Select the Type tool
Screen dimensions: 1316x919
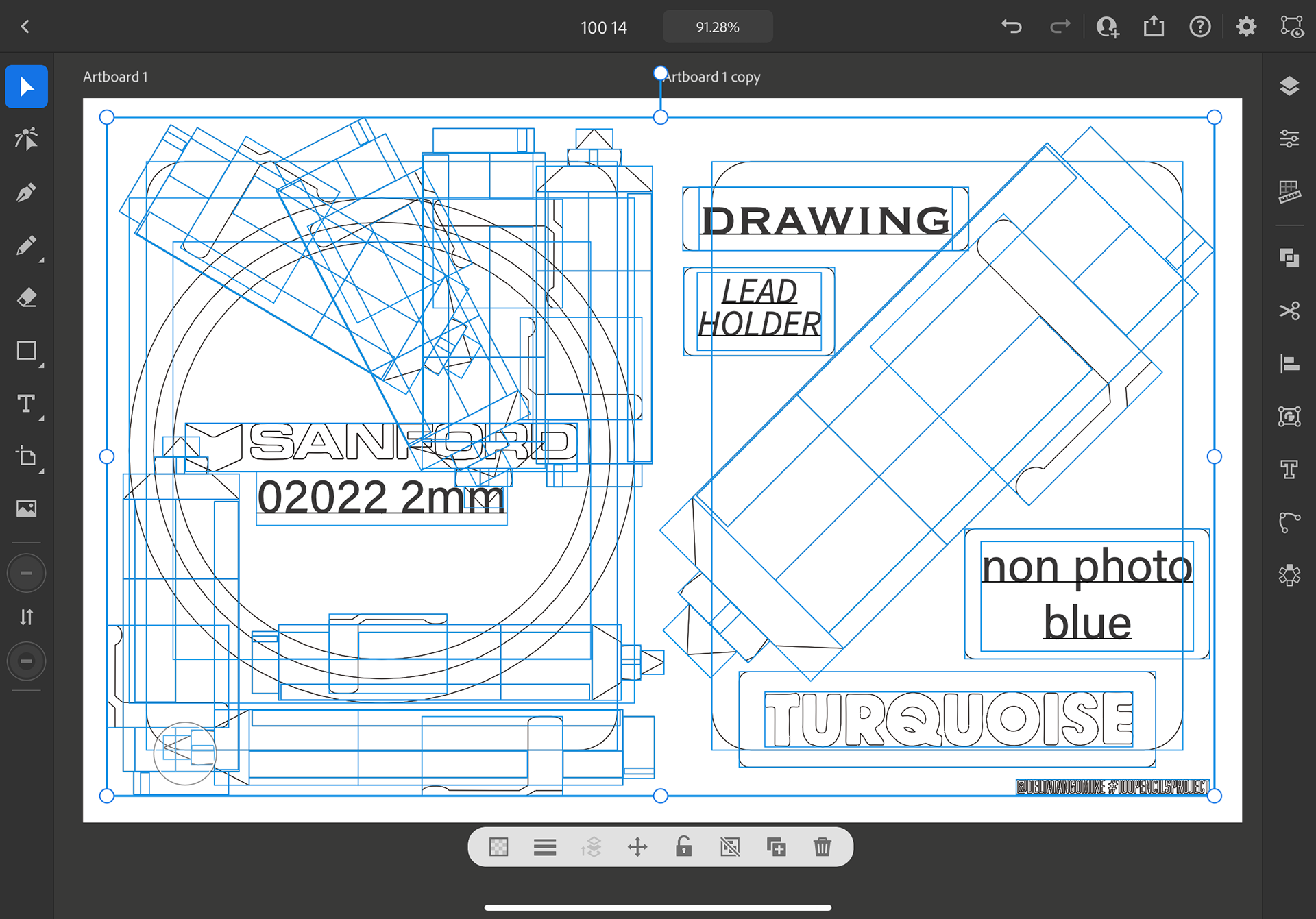[x=26, y=404]
